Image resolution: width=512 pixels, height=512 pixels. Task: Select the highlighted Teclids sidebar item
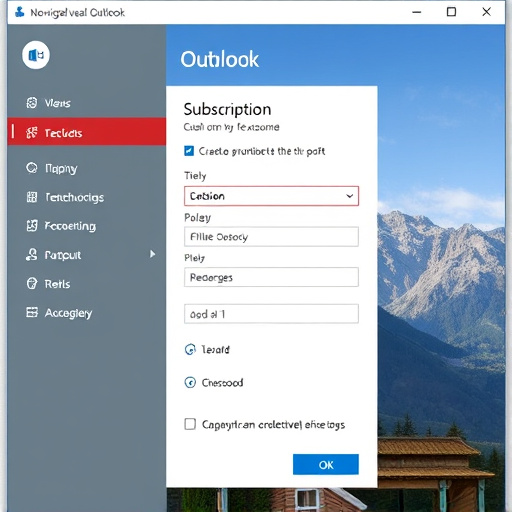87,131
